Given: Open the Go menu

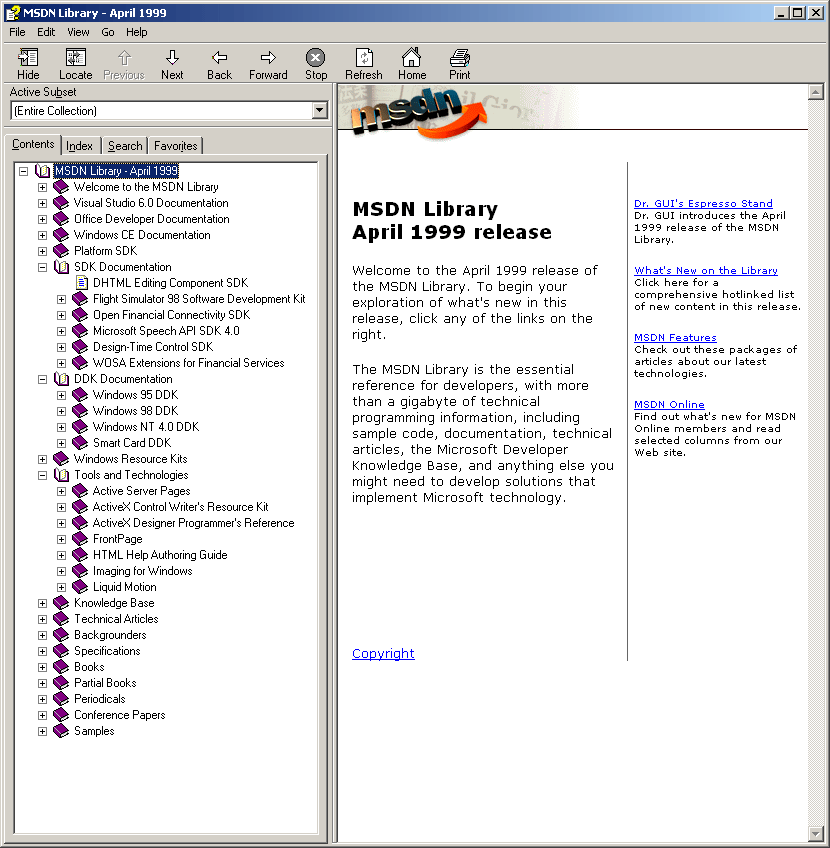Looking at the screenshot, I should tap(108, 32).
